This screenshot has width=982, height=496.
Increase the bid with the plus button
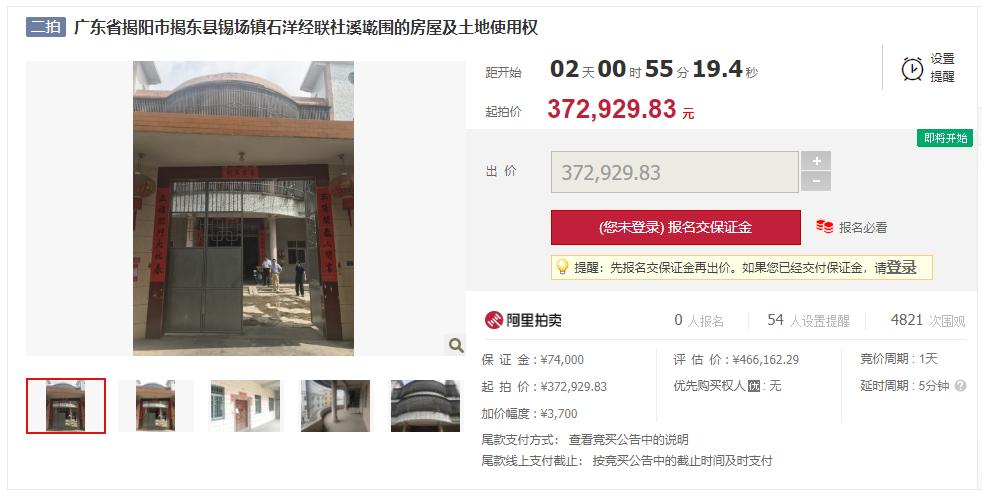(x=816, y=161)
